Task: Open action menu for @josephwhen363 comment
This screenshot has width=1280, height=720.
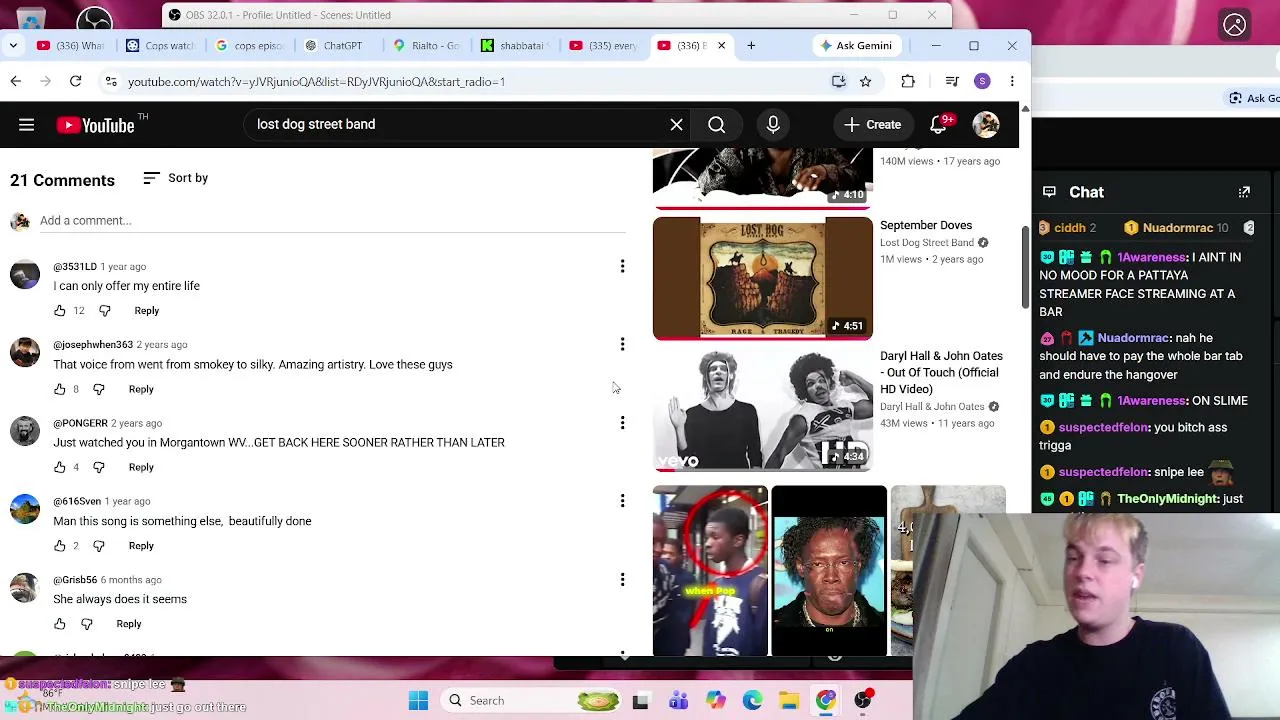Action: click(x=622, y=345)
